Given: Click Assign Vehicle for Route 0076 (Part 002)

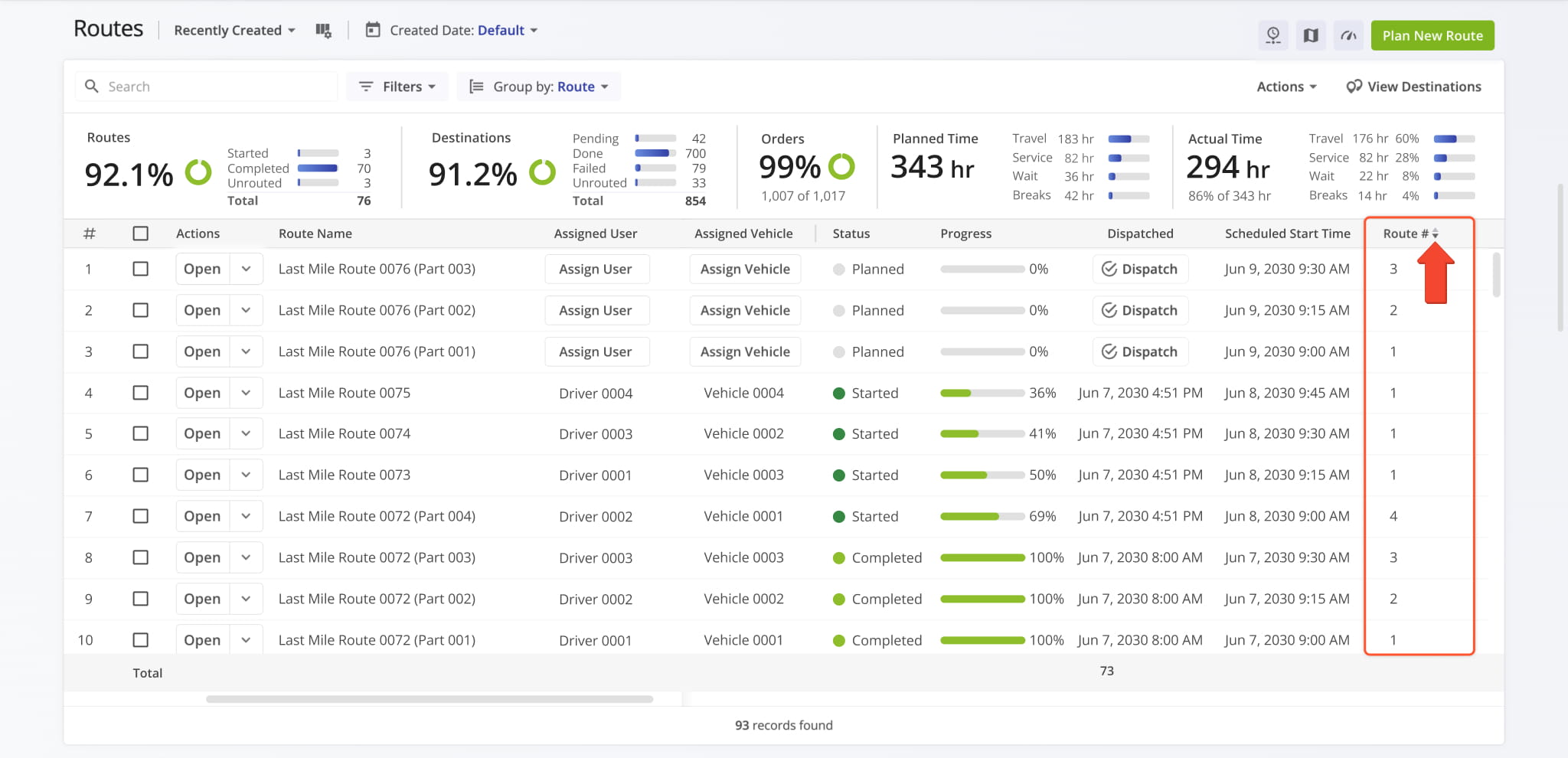Looking at the screenshot, I should click(x=745, y=310).
